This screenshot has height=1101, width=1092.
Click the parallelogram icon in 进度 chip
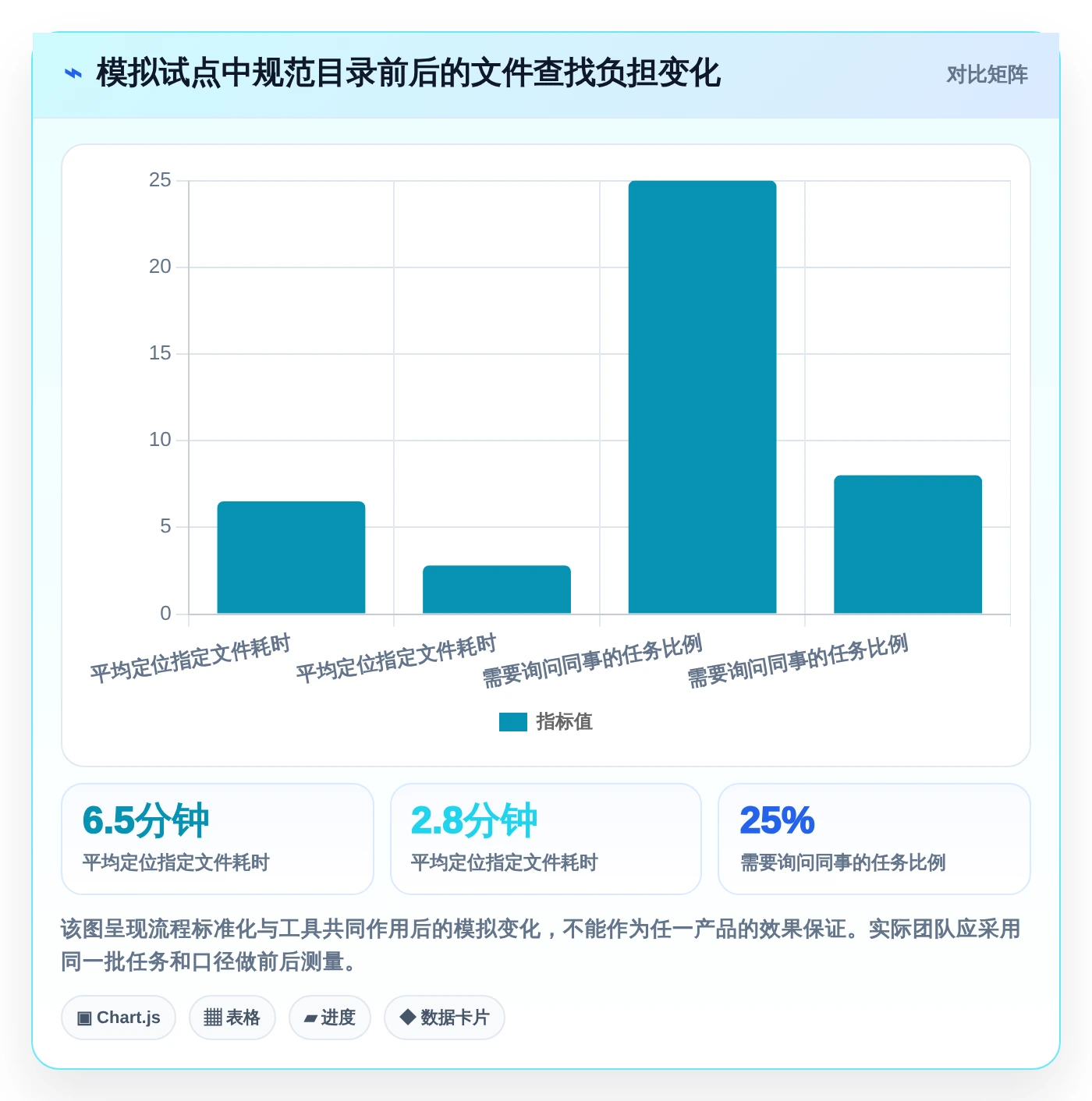(310, 1018)
